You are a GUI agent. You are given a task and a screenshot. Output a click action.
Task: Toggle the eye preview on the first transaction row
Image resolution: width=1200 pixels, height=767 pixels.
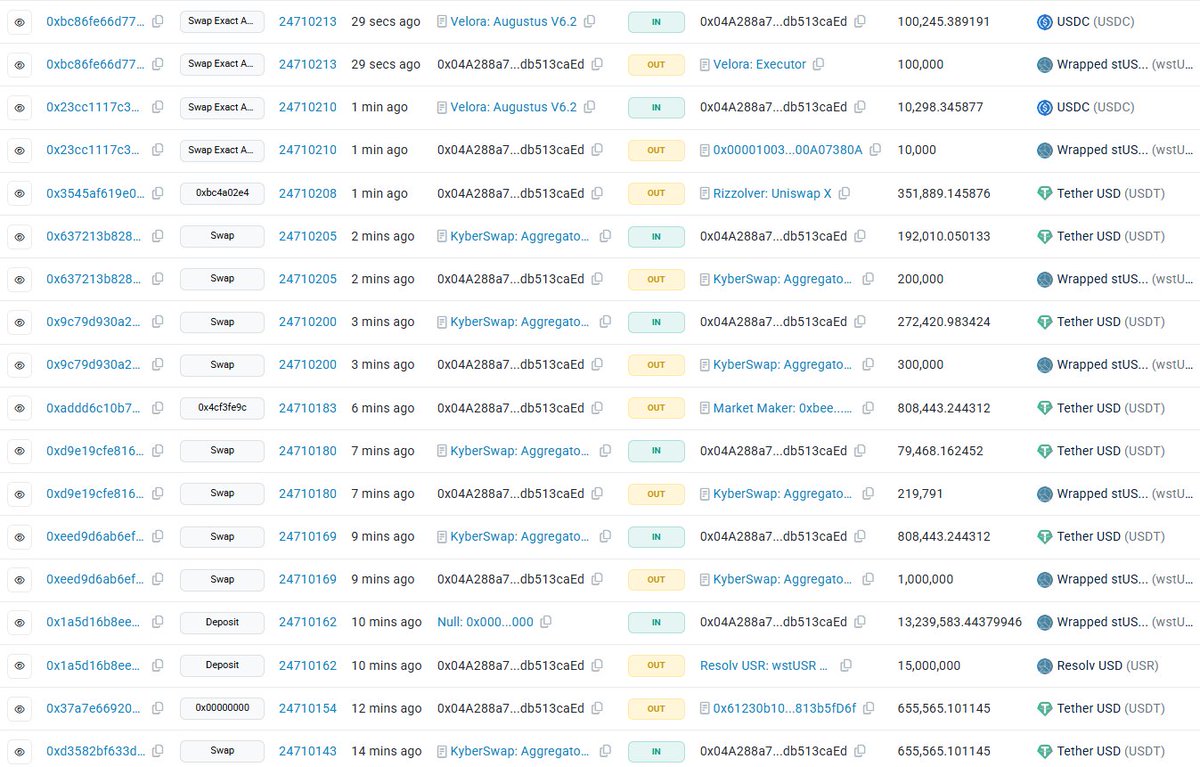click(x=19, y=21)
